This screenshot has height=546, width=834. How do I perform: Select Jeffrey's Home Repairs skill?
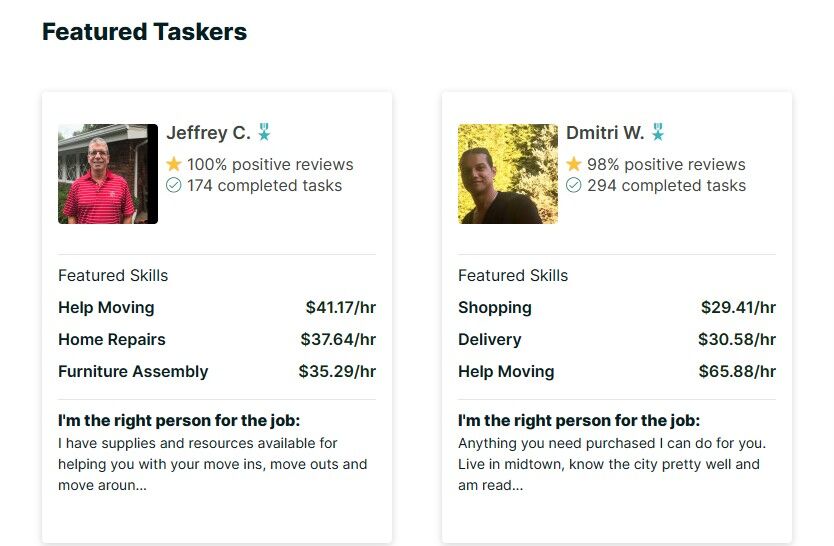tap(112, 340)
